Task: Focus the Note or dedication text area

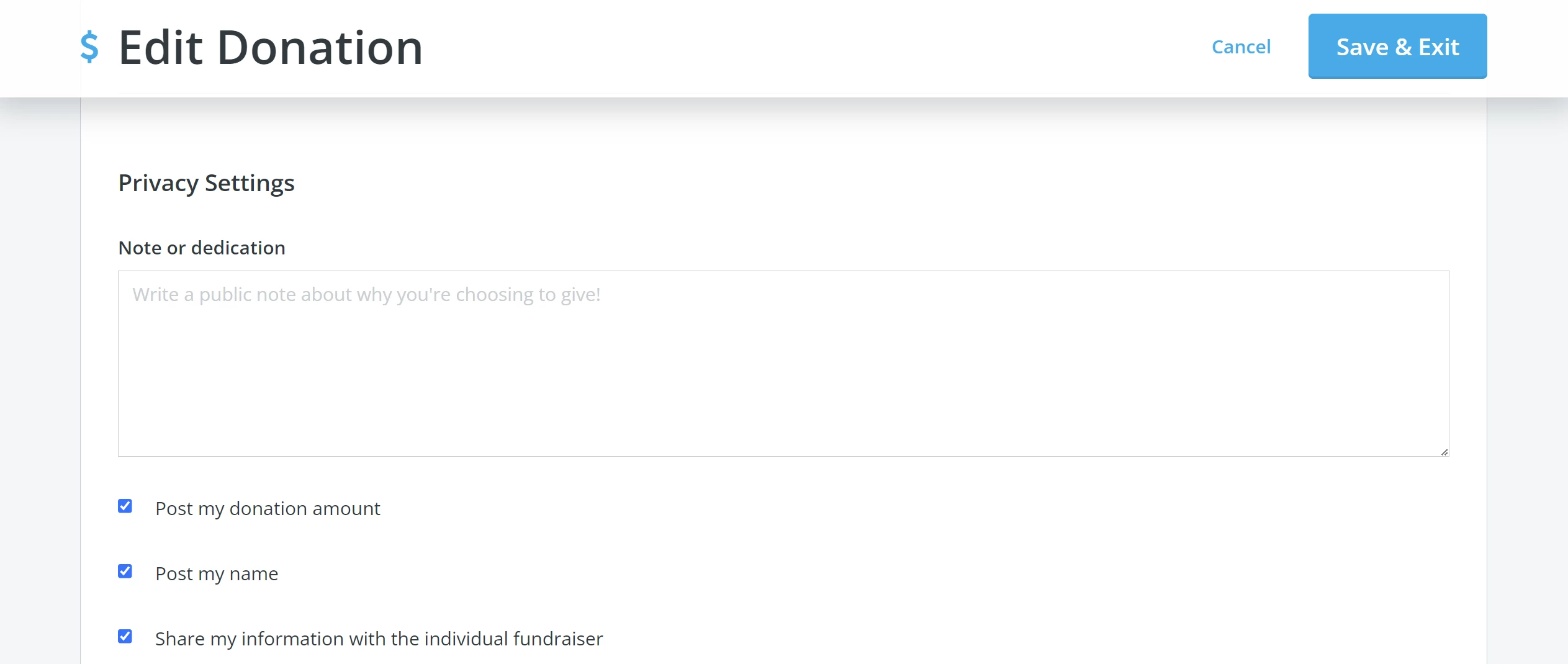Action: [783, 364]
